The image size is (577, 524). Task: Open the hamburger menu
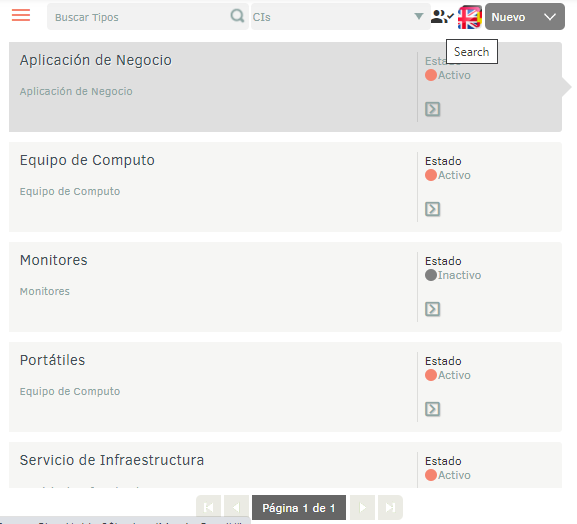pyautogui.click(x=21, y=16)
